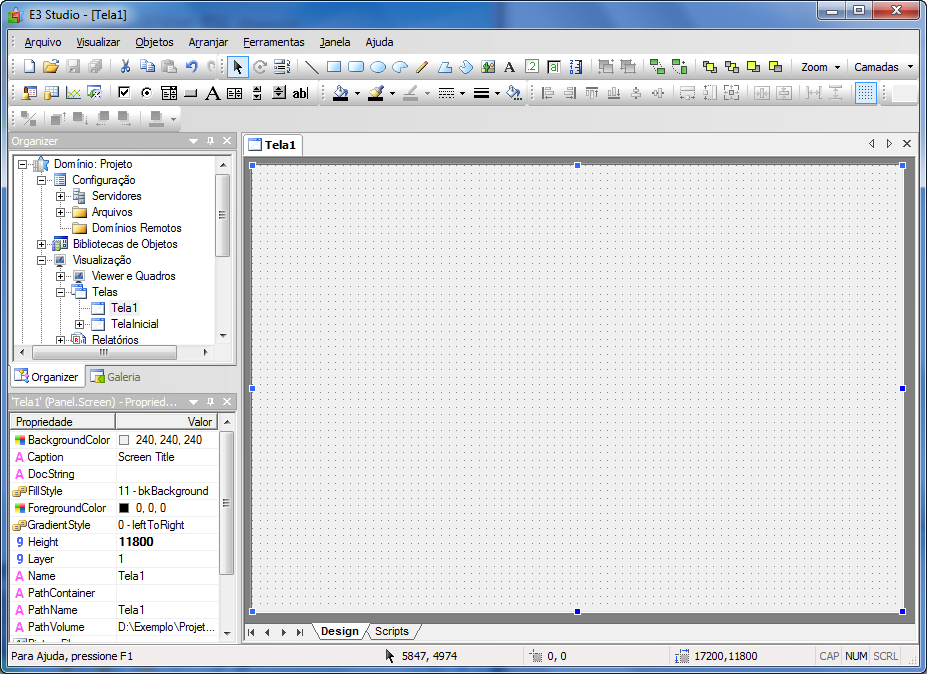This screenshot has width=927, height=674.
Task: Select TelaInicial in the Organizer tree
Action: point(134,324)
